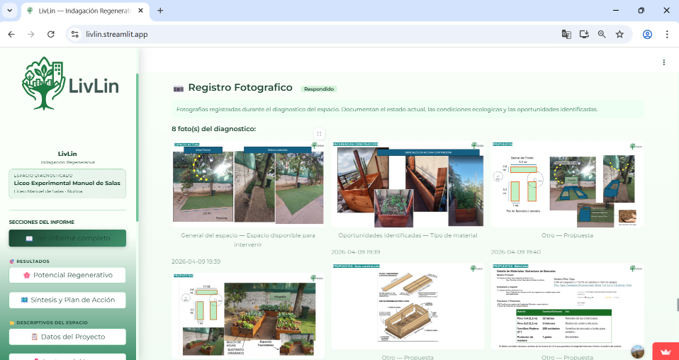
Task: Click the install app icon
Action: click(x=584, y=34)
